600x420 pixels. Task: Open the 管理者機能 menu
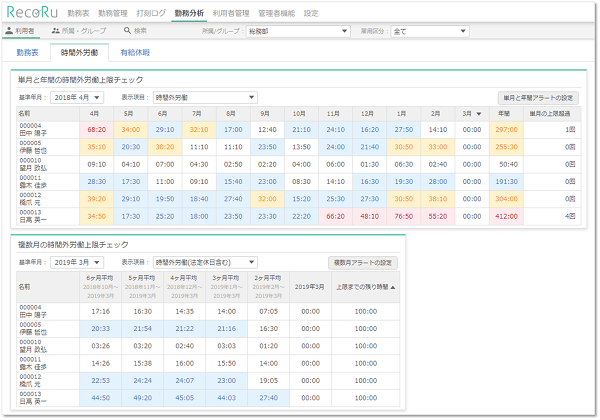[x=277, y=13]
